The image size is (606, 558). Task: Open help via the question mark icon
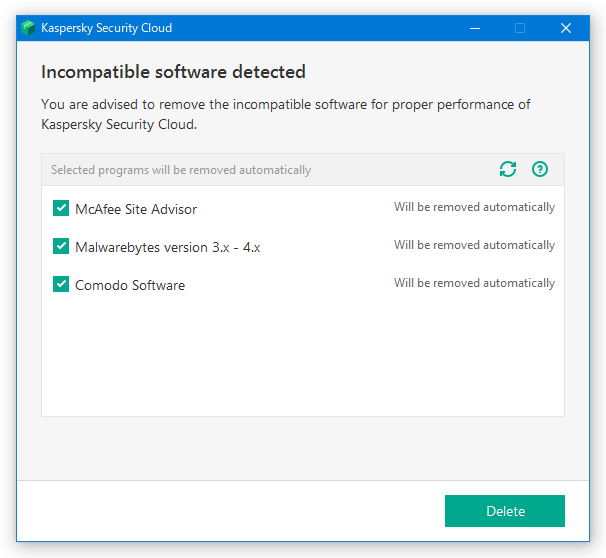540,169
